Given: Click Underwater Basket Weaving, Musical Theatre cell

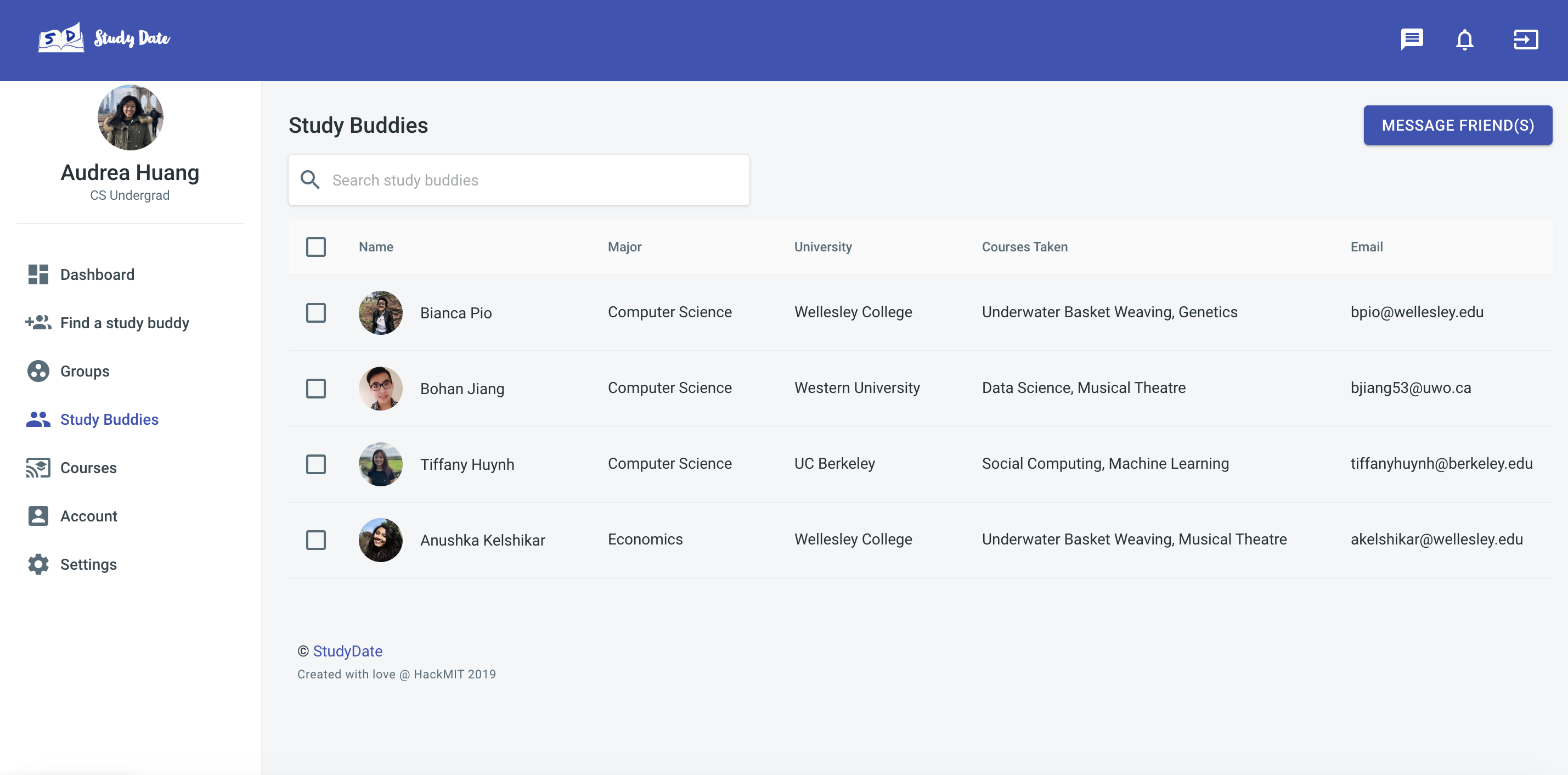Looking at the screenshot, I should (1133, 540).
